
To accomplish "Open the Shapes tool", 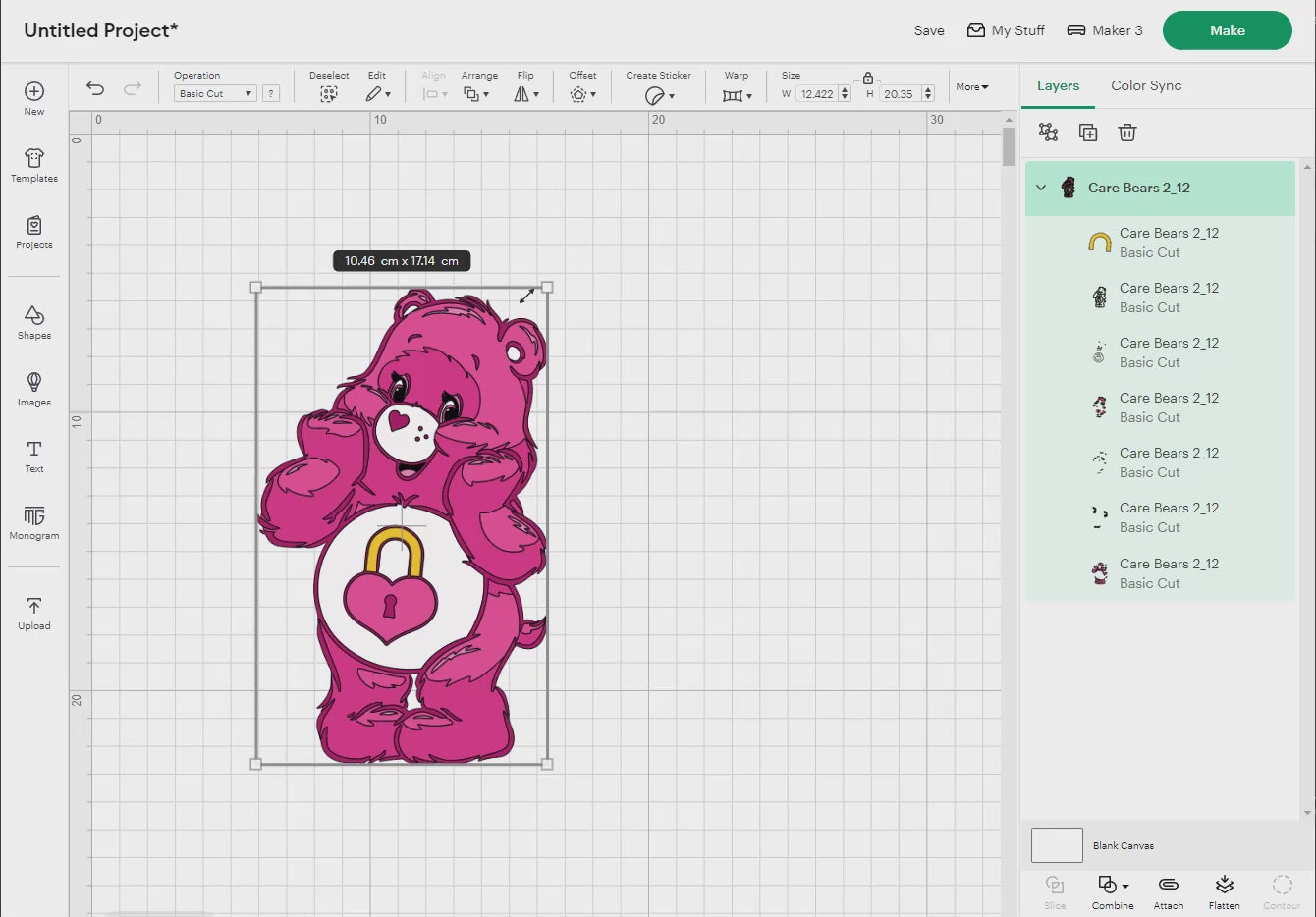I will click(x=34, y=322).
